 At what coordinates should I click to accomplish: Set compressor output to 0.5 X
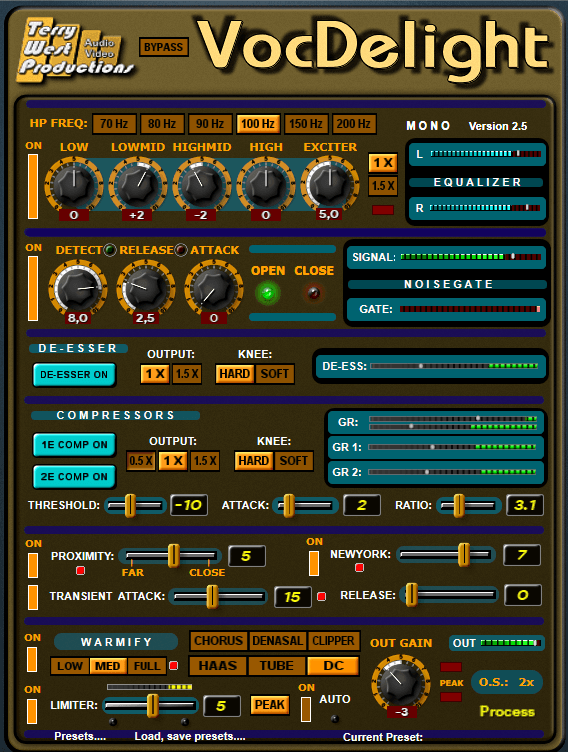tap(141, 461)
